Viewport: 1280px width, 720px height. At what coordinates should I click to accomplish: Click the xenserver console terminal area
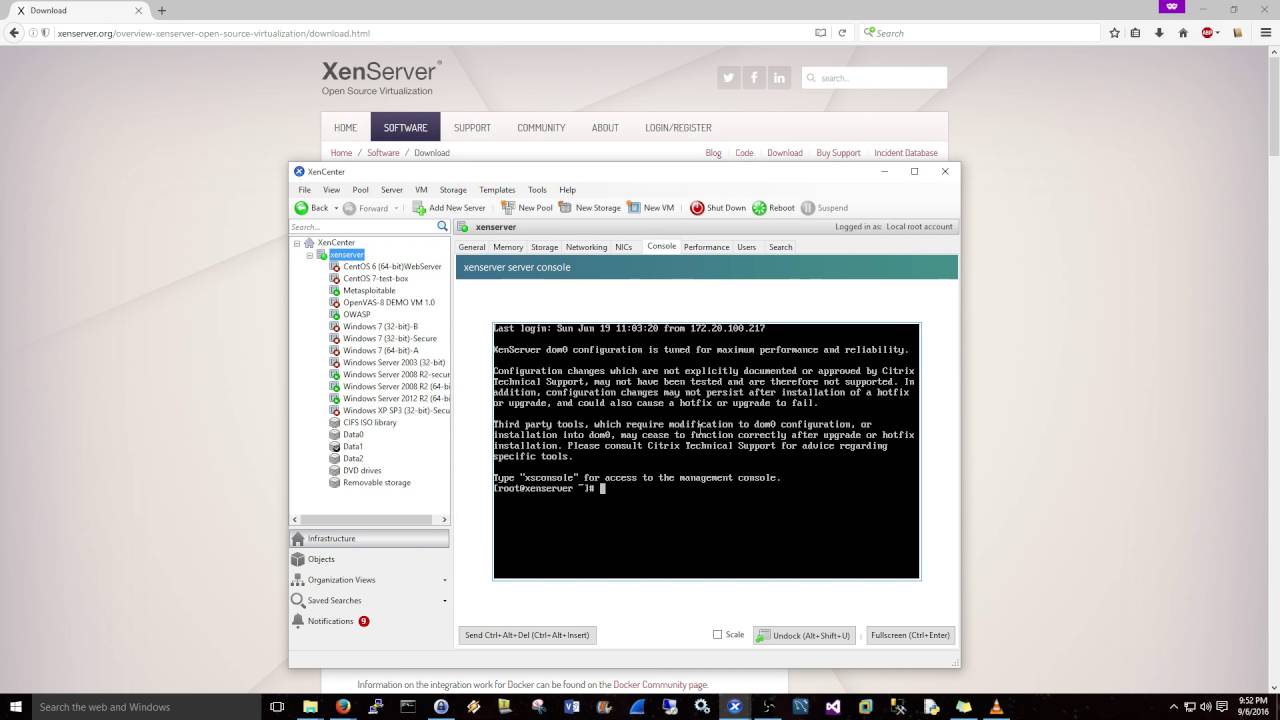pos(706,451)
